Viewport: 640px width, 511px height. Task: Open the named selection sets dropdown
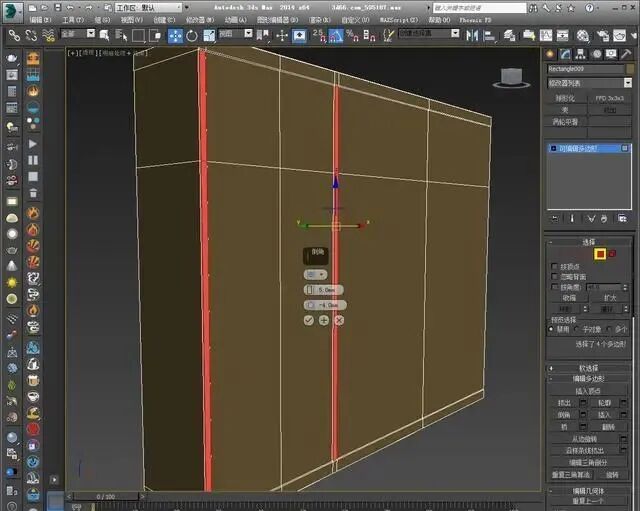(429, 33)
